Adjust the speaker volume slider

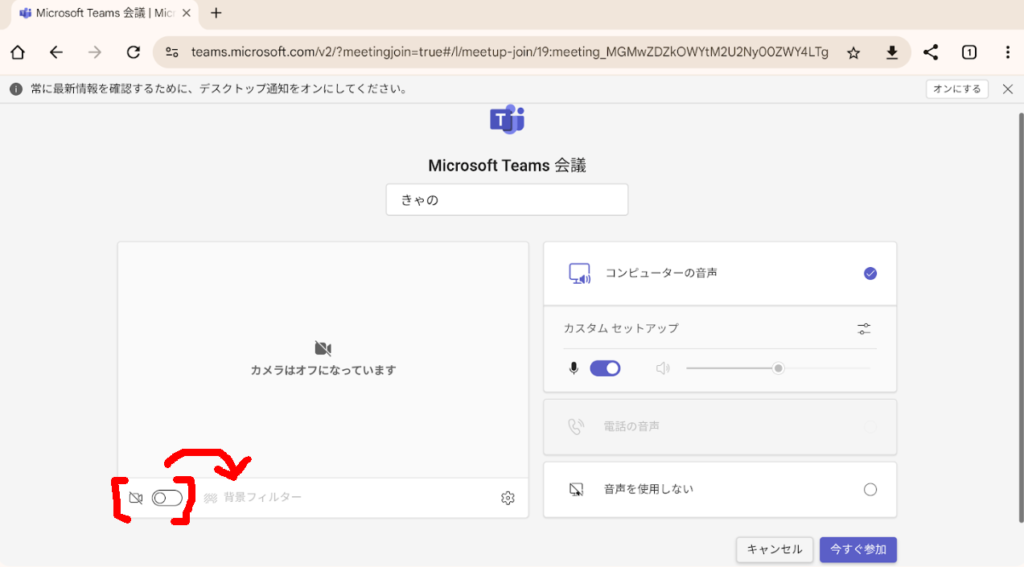pyautogui.click(x=778, y=368)
